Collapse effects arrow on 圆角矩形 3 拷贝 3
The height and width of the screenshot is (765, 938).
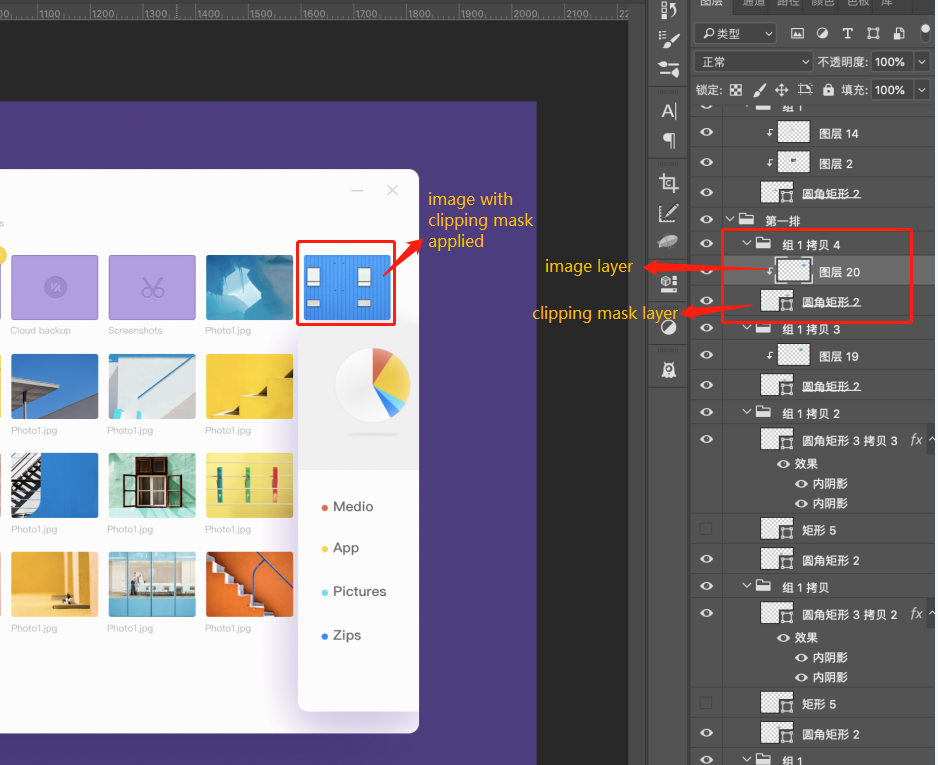[931, 439]
